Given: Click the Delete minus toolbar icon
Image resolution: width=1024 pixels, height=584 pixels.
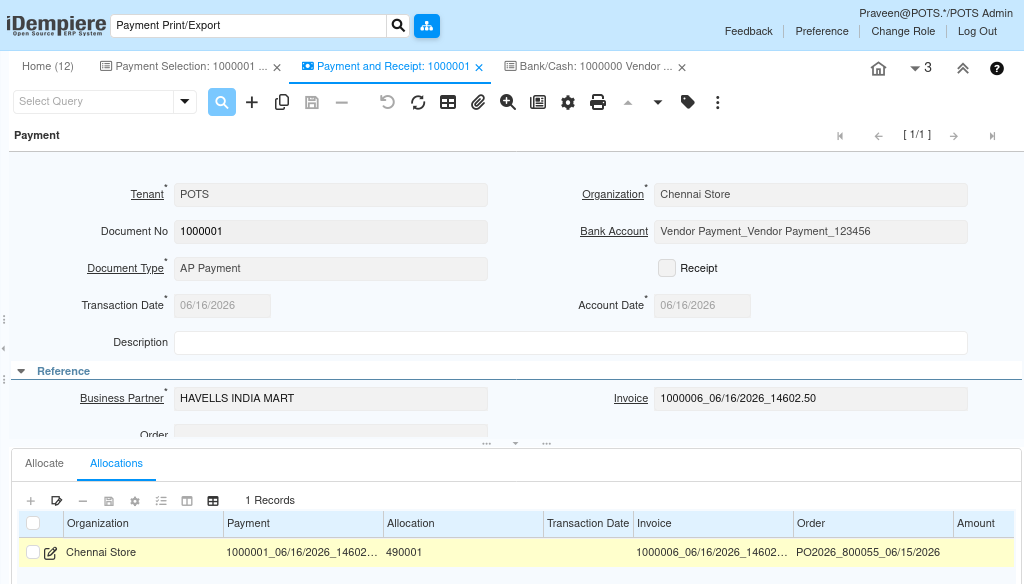Looking at the screenshot, I should pos(342,103).
